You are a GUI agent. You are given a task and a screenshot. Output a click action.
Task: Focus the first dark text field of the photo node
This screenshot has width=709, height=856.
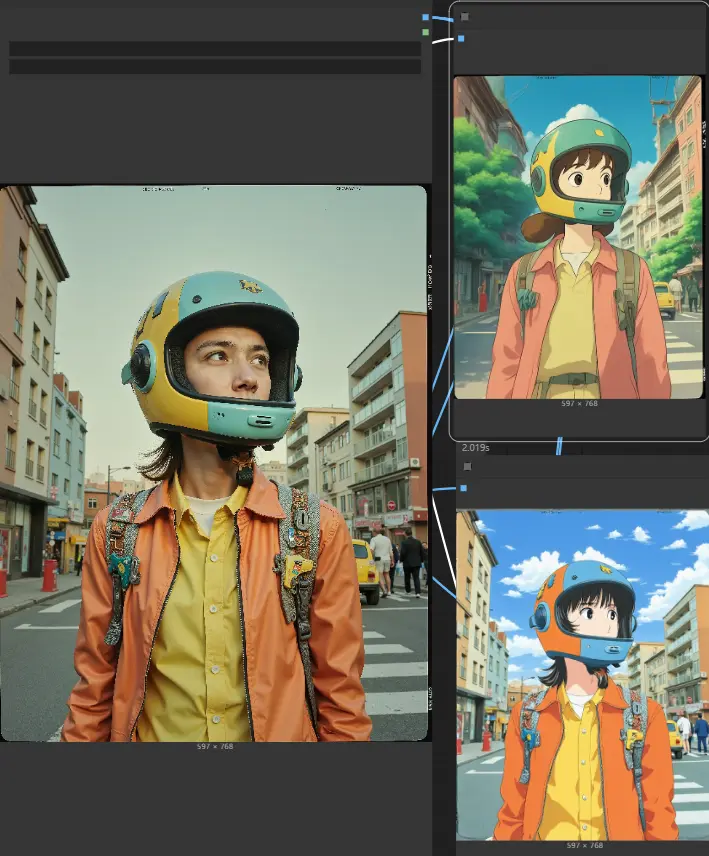[x=215, y=49]
